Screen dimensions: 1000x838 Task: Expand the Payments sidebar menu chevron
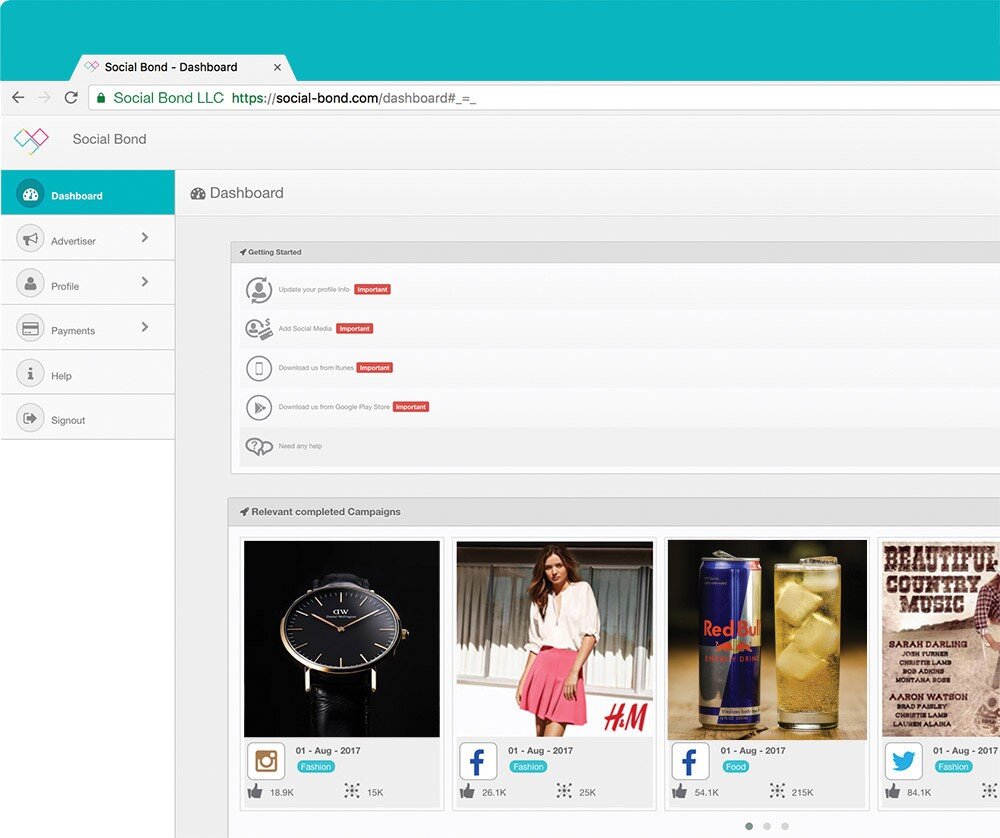point(145,327)
